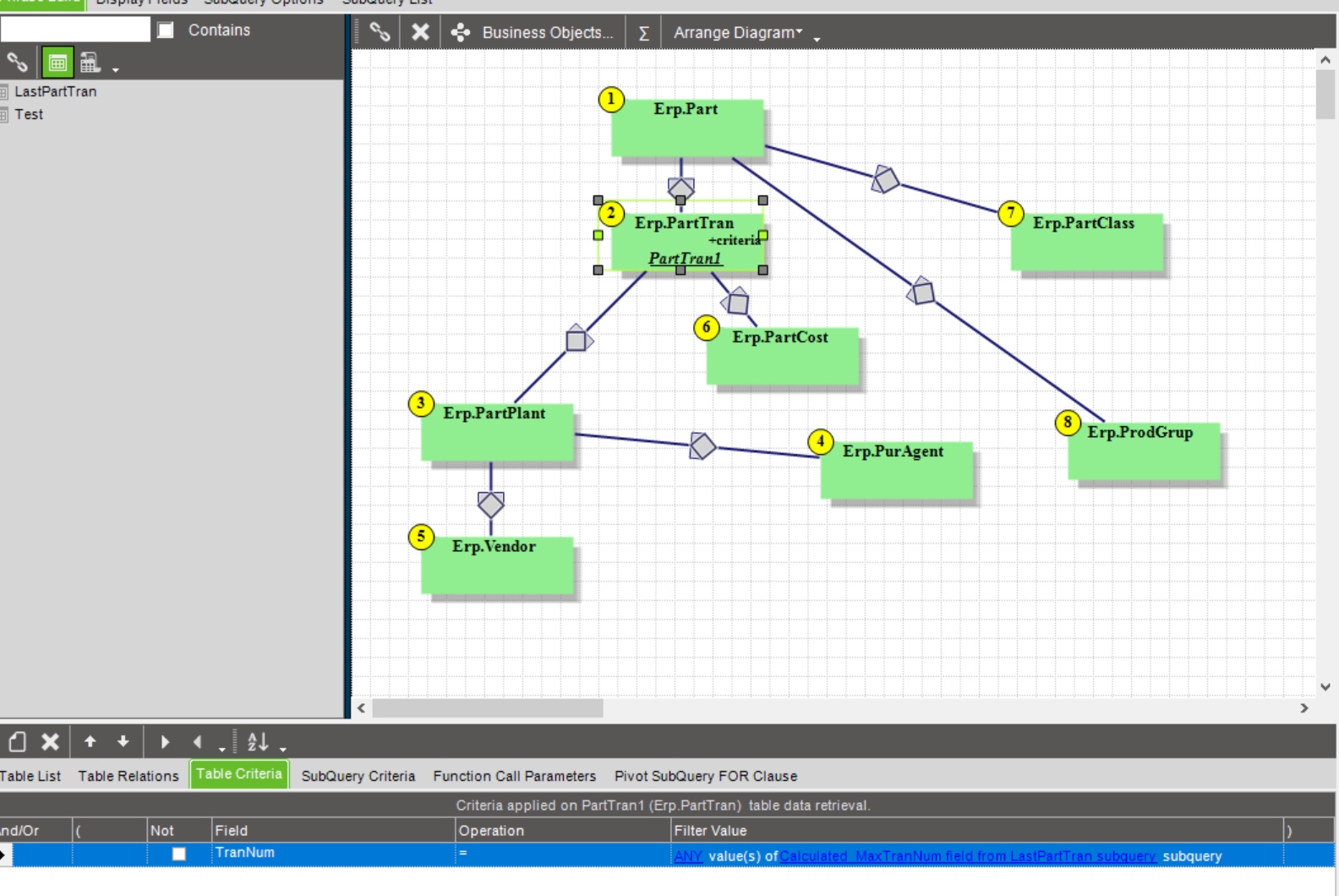This screenshot has height=896, width=1339.
Task: Click the table icon beside LastPartTran
Action: click(x=4, y=91)
